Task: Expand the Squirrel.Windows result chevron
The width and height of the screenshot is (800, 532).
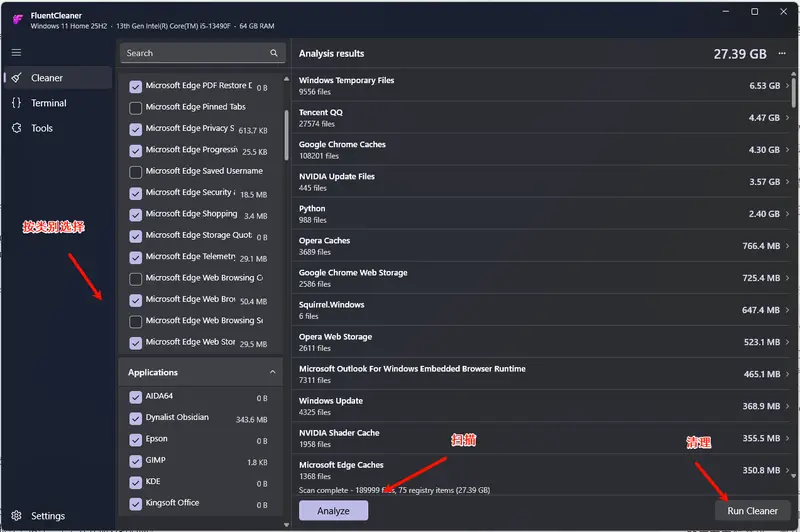Action: click(x=787, y=310)
